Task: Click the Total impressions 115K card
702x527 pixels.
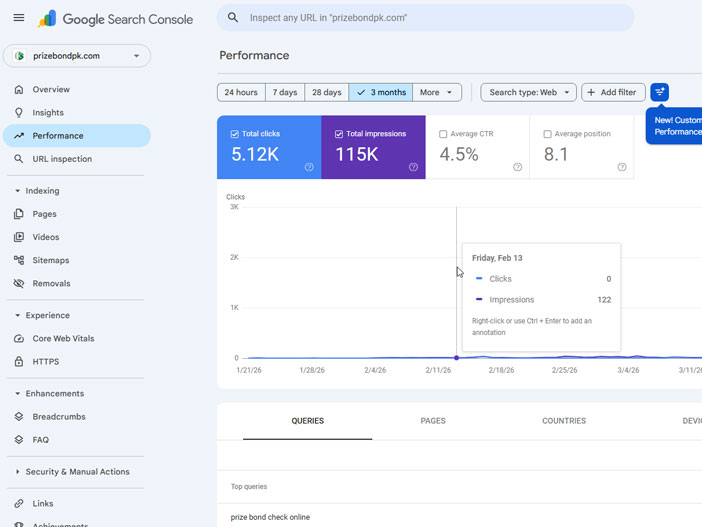Action: pyautogui.click(x=373, y=147)
